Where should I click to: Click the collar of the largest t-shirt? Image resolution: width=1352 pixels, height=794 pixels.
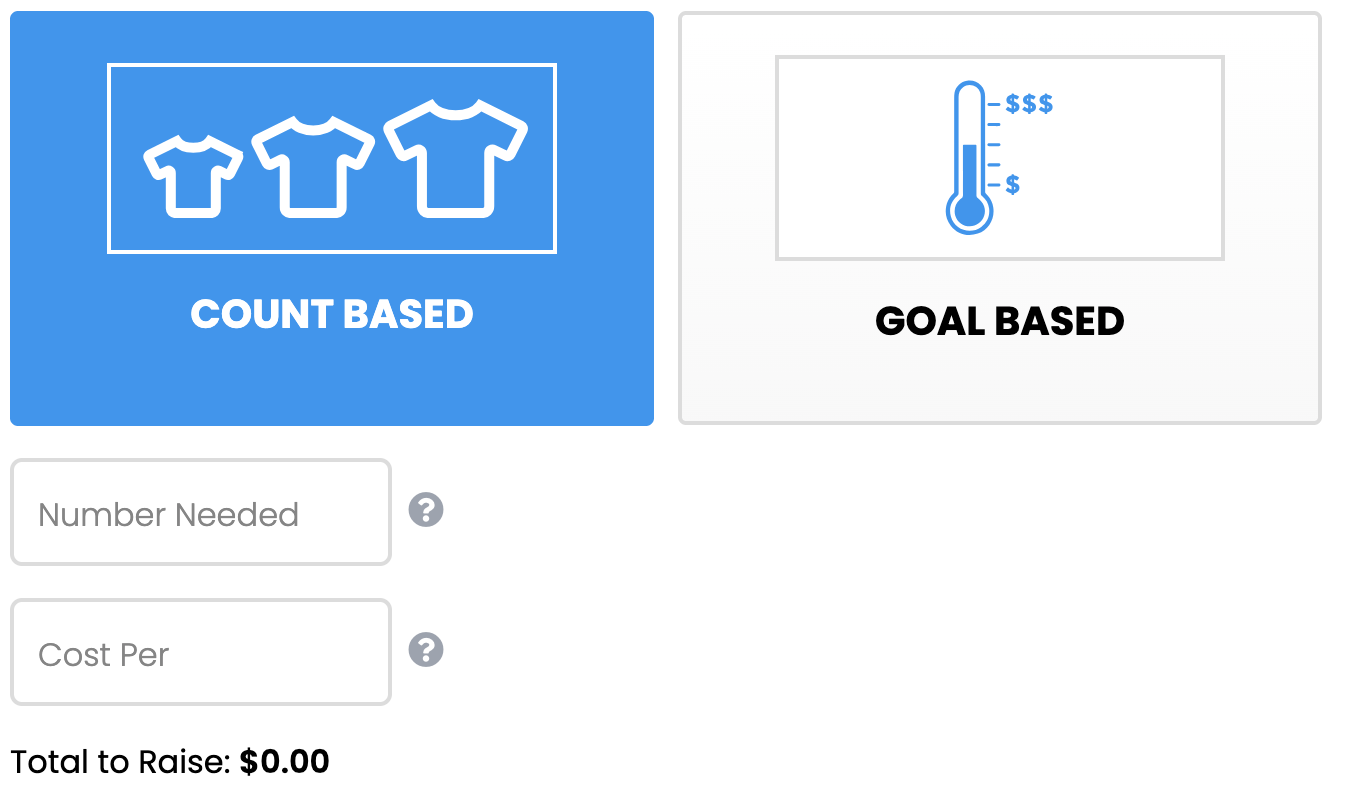tap(456, 108)
